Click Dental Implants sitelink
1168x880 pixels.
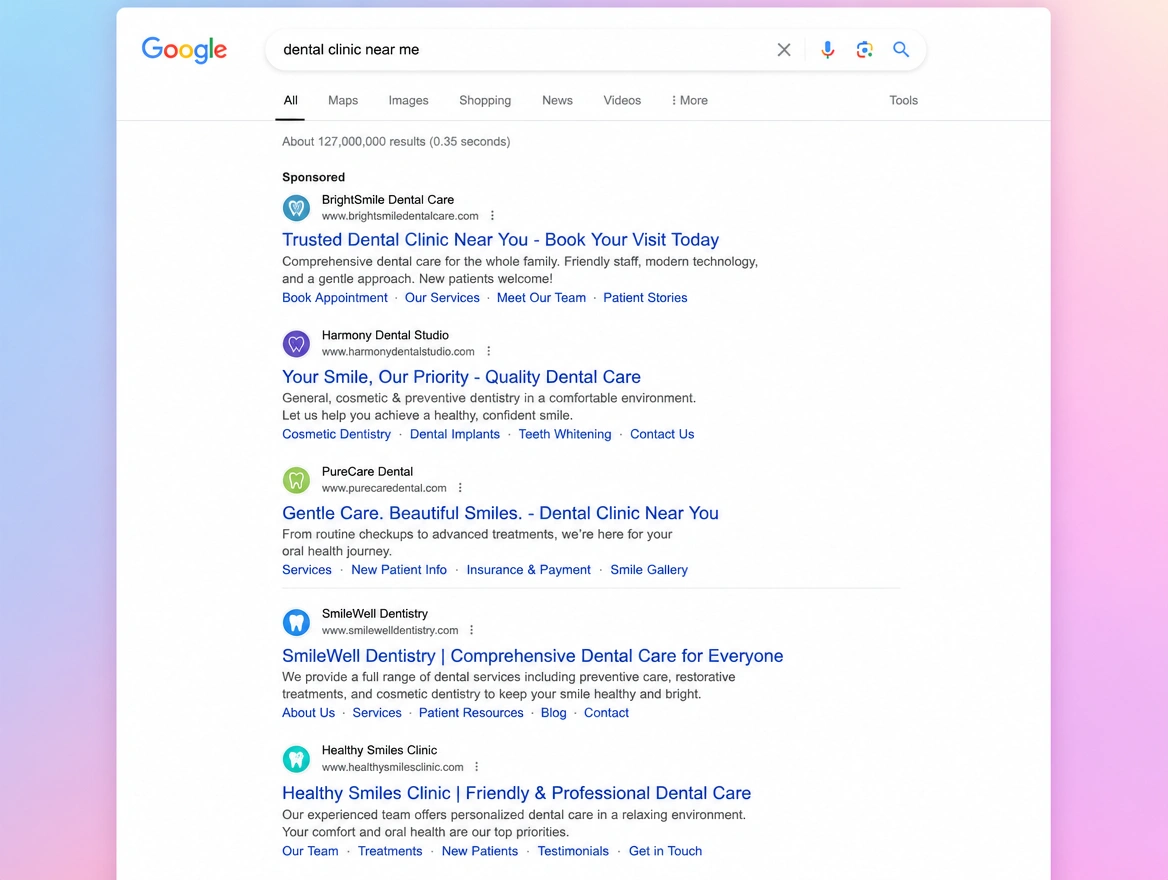[x=454, y=434]
